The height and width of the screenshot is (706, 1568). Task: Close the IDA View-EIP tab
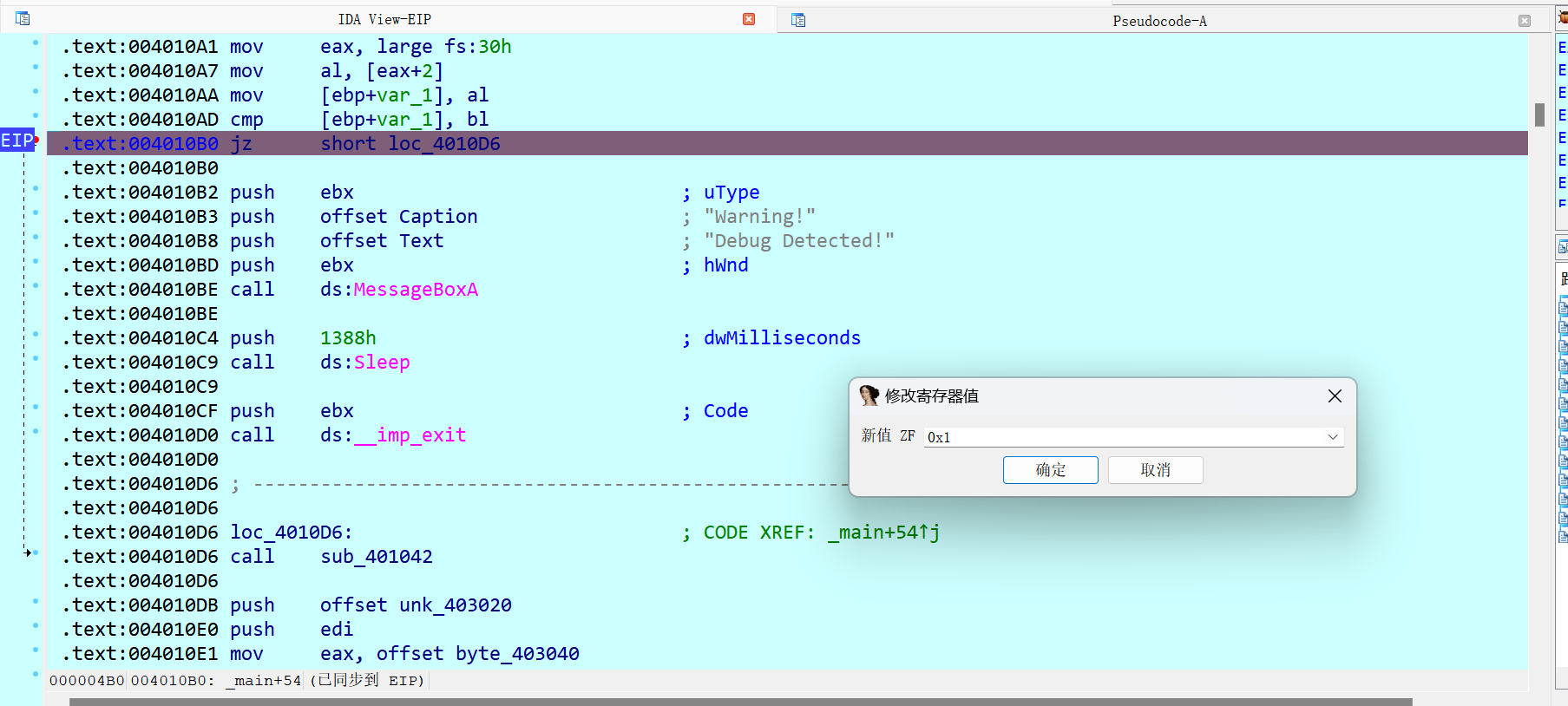[749, 19]
